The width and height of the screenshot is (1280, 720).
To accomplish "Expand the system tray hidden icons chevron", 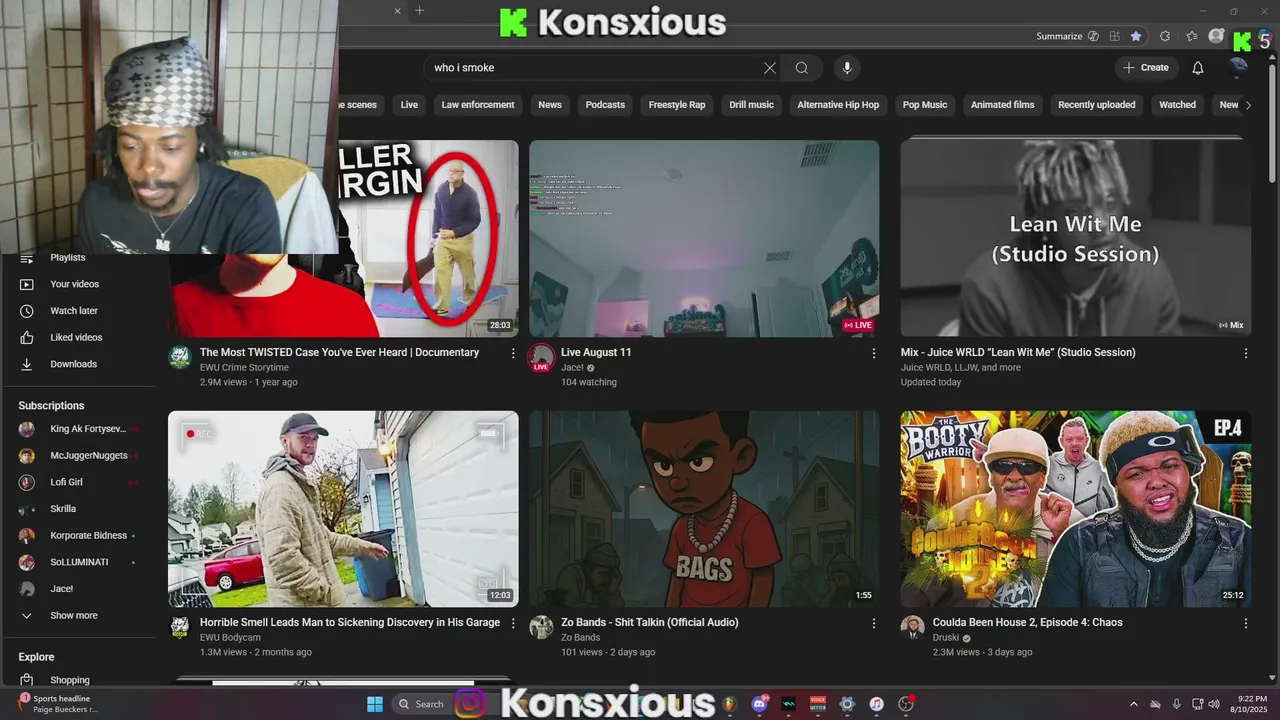I will [x=1133, y=704].
